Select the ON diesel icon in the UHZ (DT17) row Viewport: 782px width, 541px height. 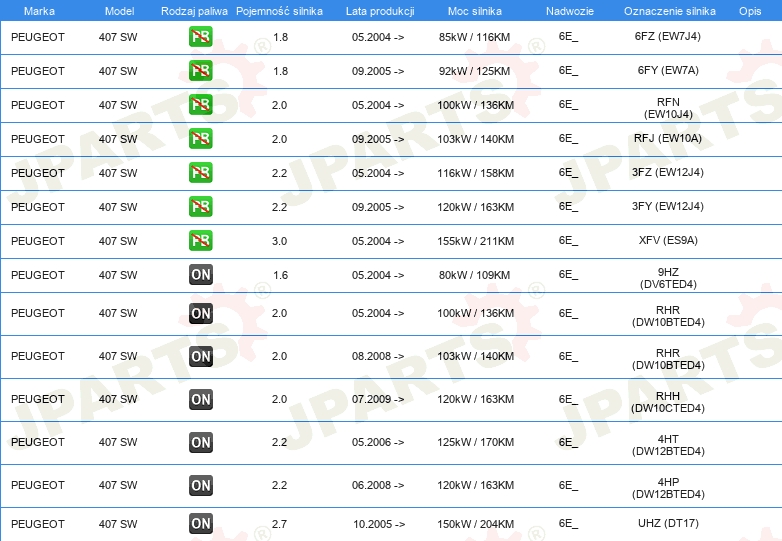point(200,524)
